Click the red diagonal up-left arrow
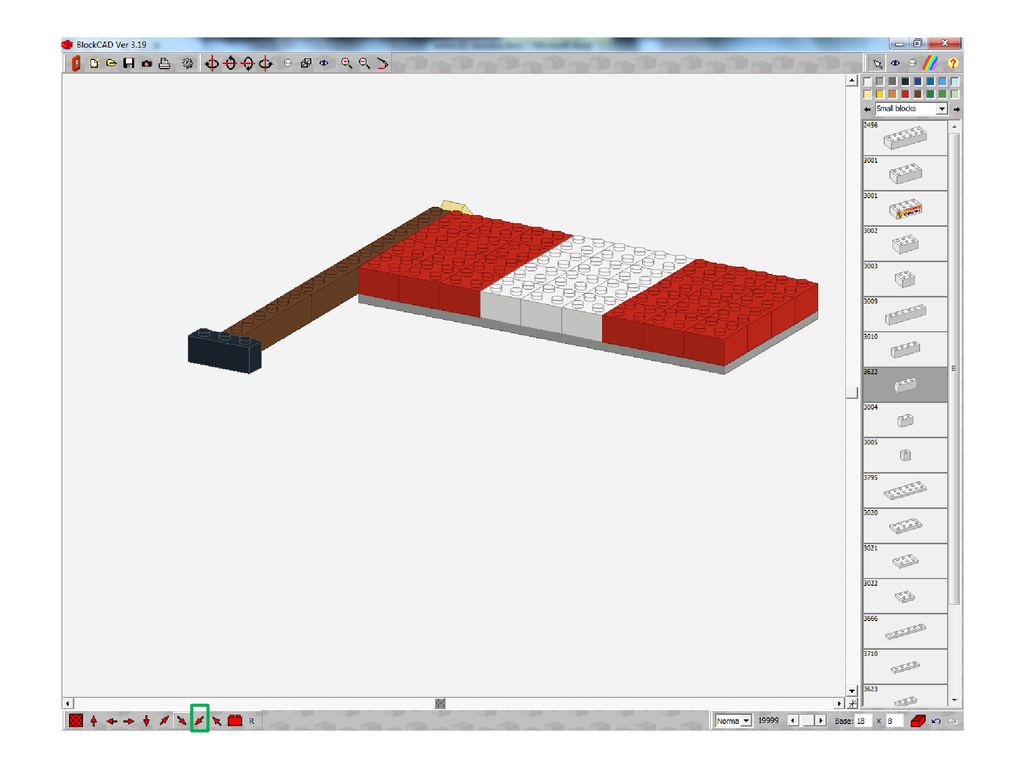Image resolution: width=1024 pixels, height=768 pixels. click(x=217, y=721)
